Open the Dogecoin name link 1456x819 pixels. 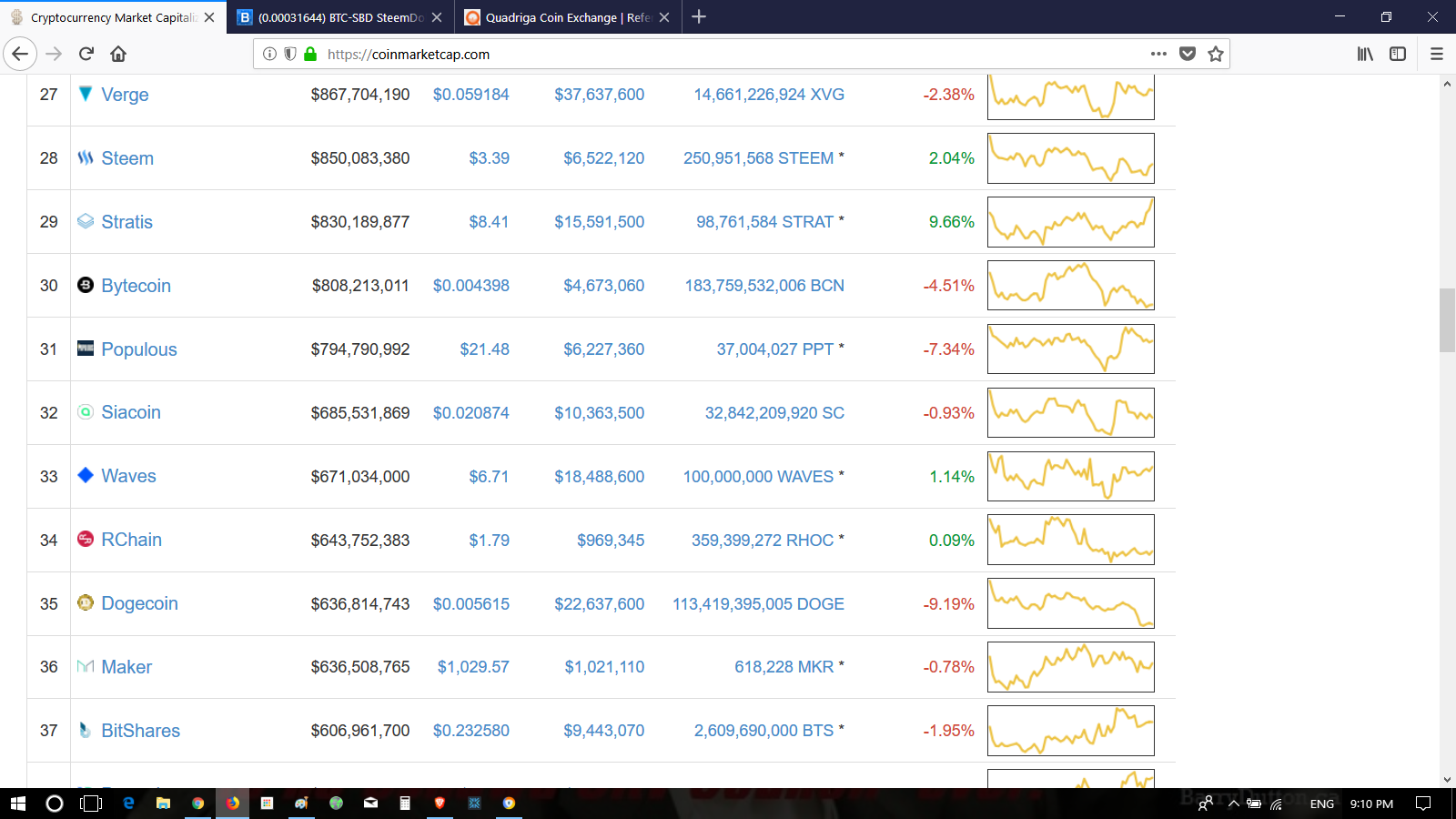click(x=139, y=603)
